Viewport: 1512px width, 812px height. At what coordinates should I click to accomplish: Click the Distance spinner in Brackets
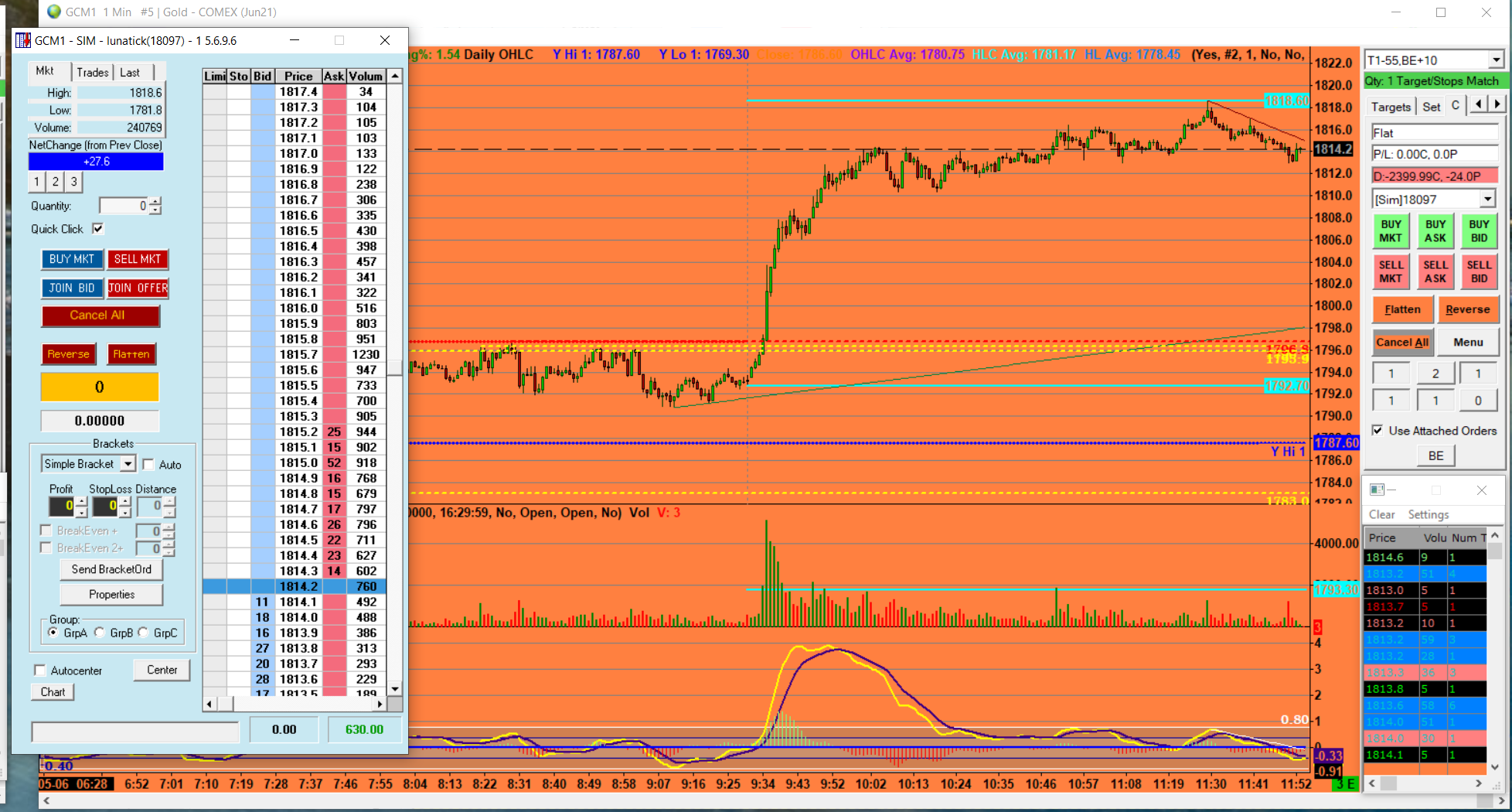(x=169, y=507)
